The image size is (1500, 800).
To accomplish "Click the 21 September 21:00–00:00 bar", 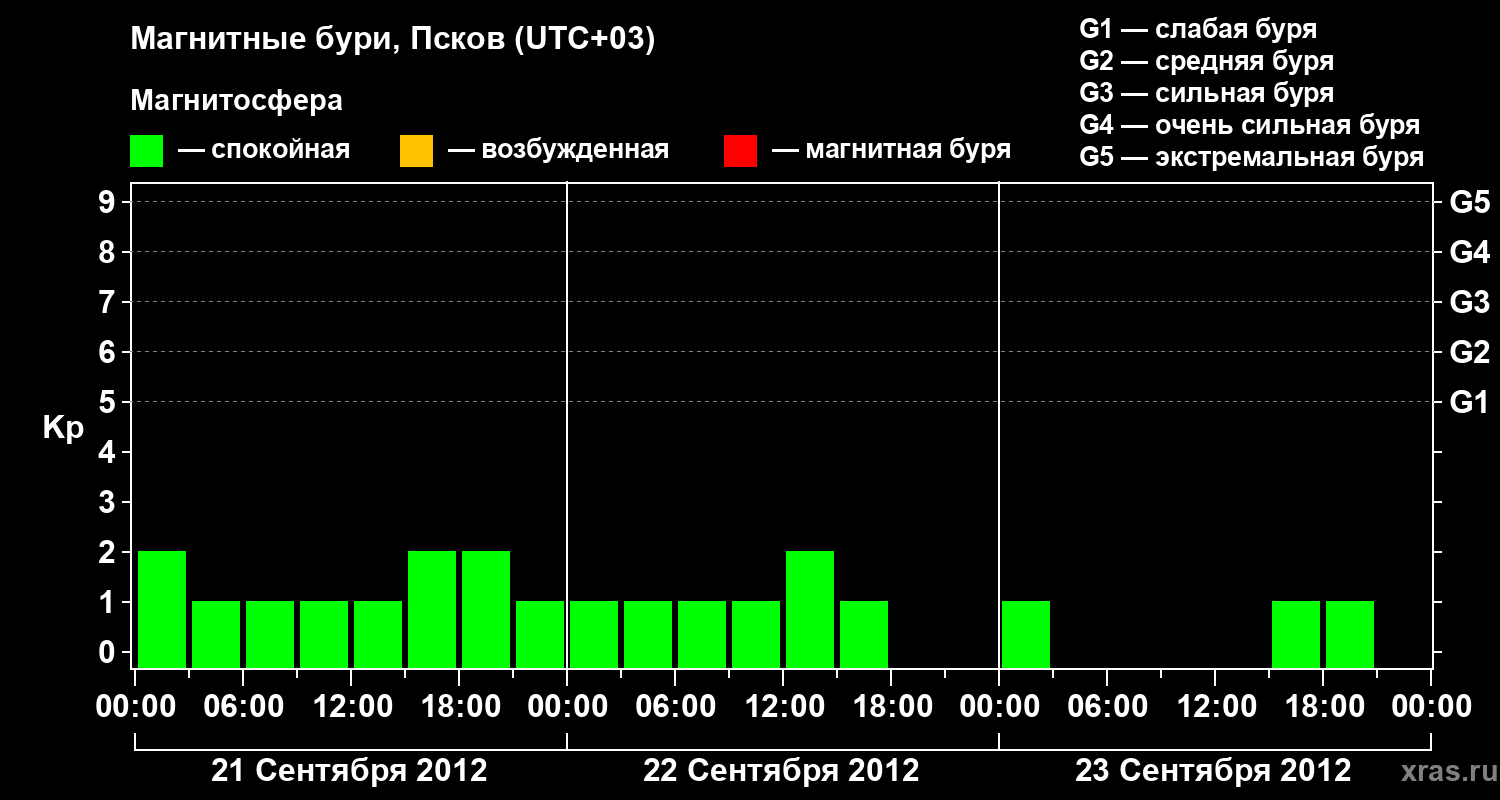I will 540,634.
